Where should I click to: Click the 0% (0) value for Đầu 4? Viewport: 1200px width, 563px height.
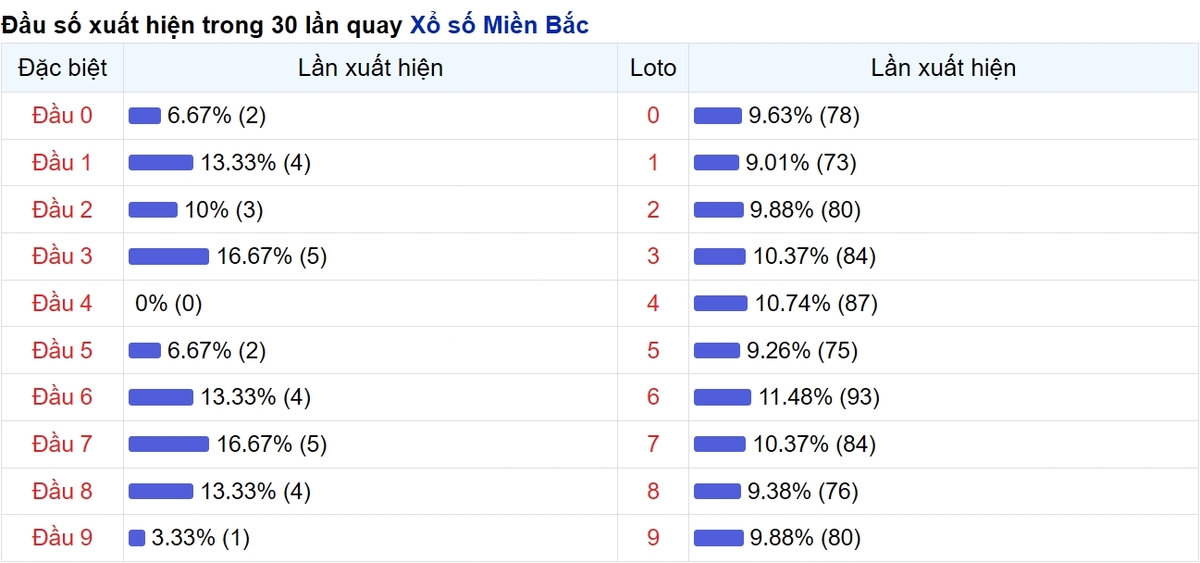tap(168, 304)
